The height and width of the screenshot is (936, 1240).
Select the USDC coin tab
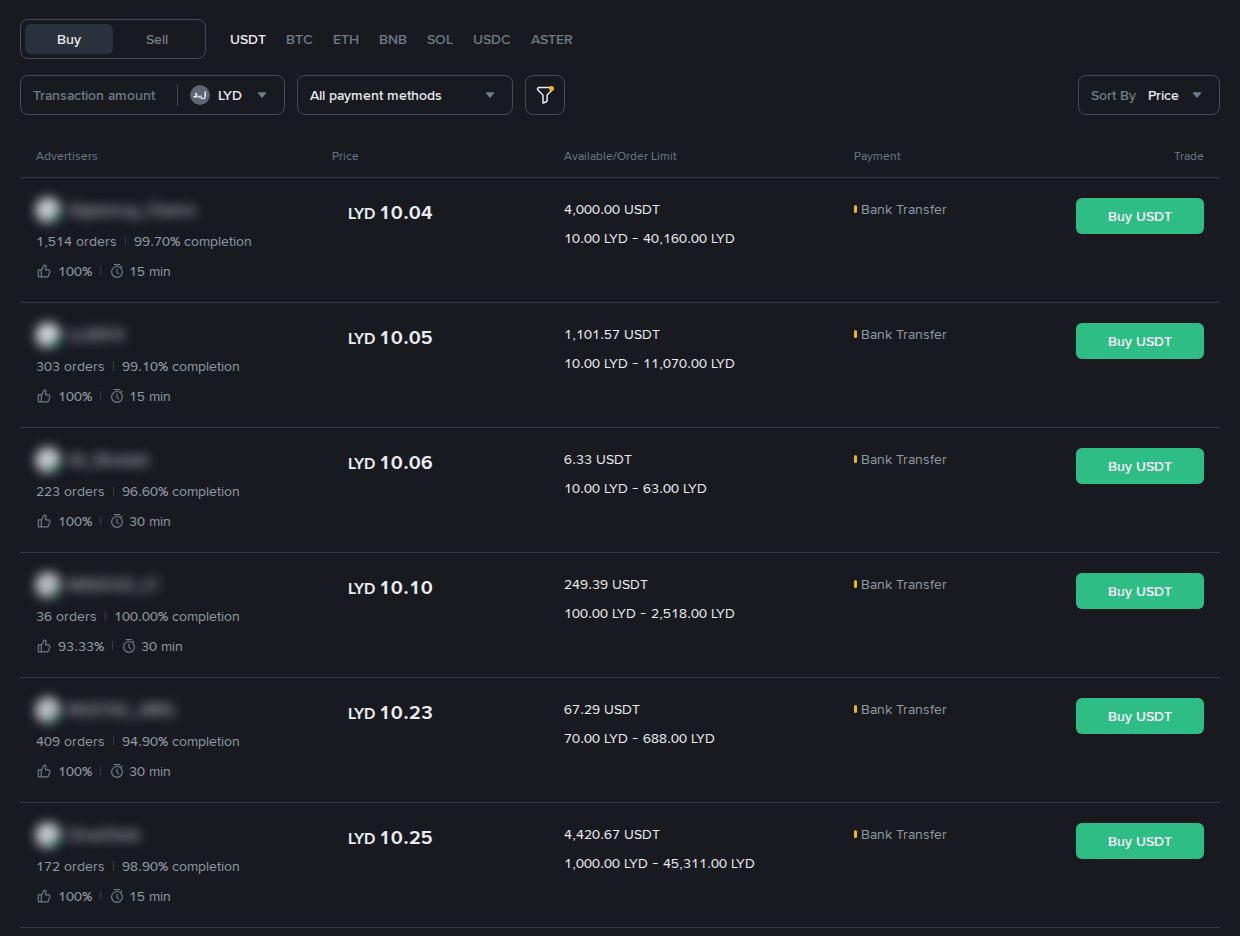pos(492,39)
